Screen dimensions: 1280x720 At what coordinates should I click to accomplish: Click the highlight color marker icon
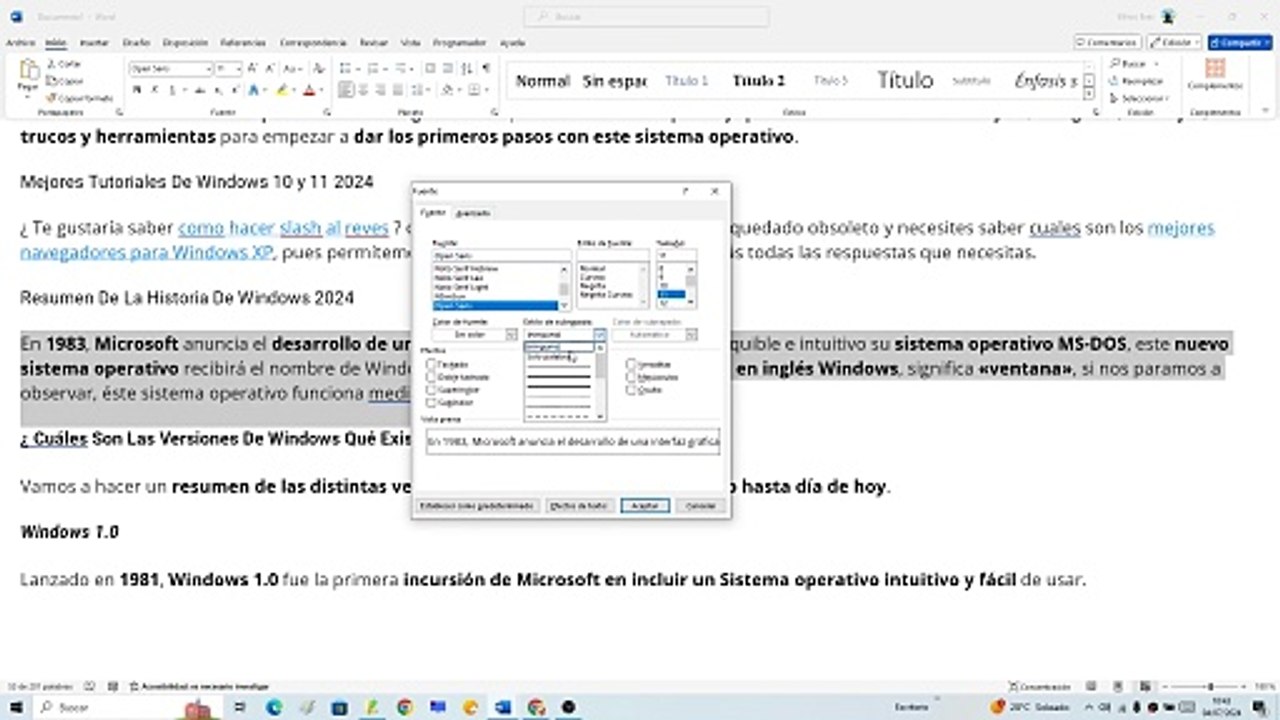(282, 90)
